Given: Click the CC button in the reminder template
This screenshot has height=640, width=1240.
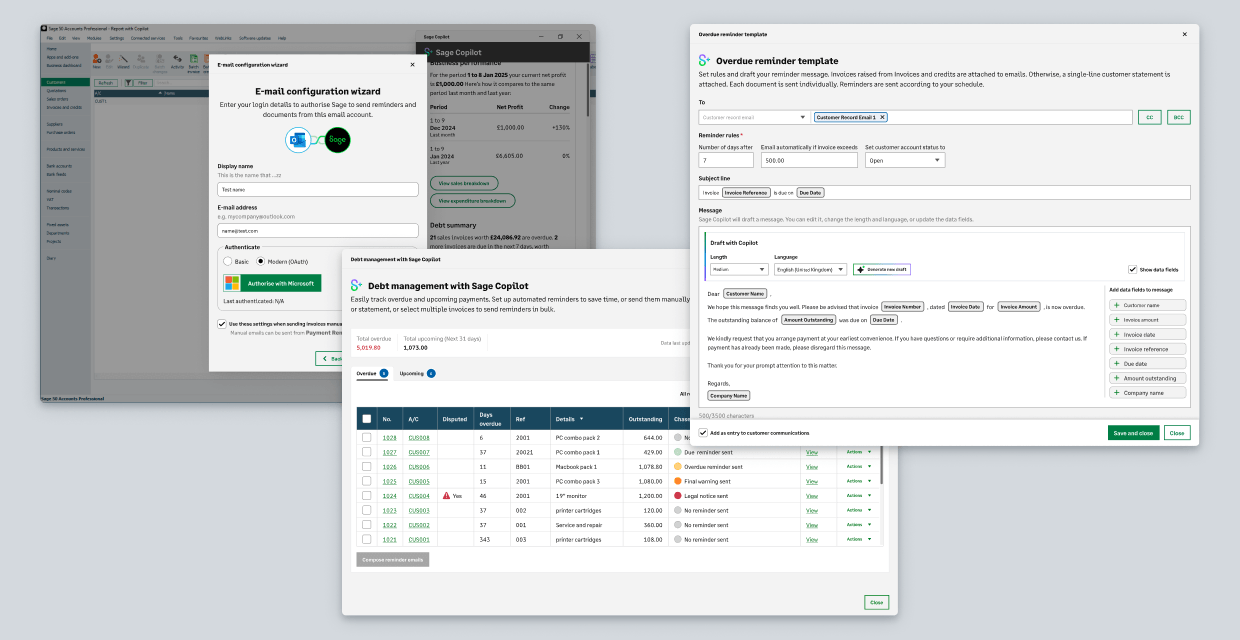Looking at the screenshot, I should pyautogui.click(x=1149, y=117).
